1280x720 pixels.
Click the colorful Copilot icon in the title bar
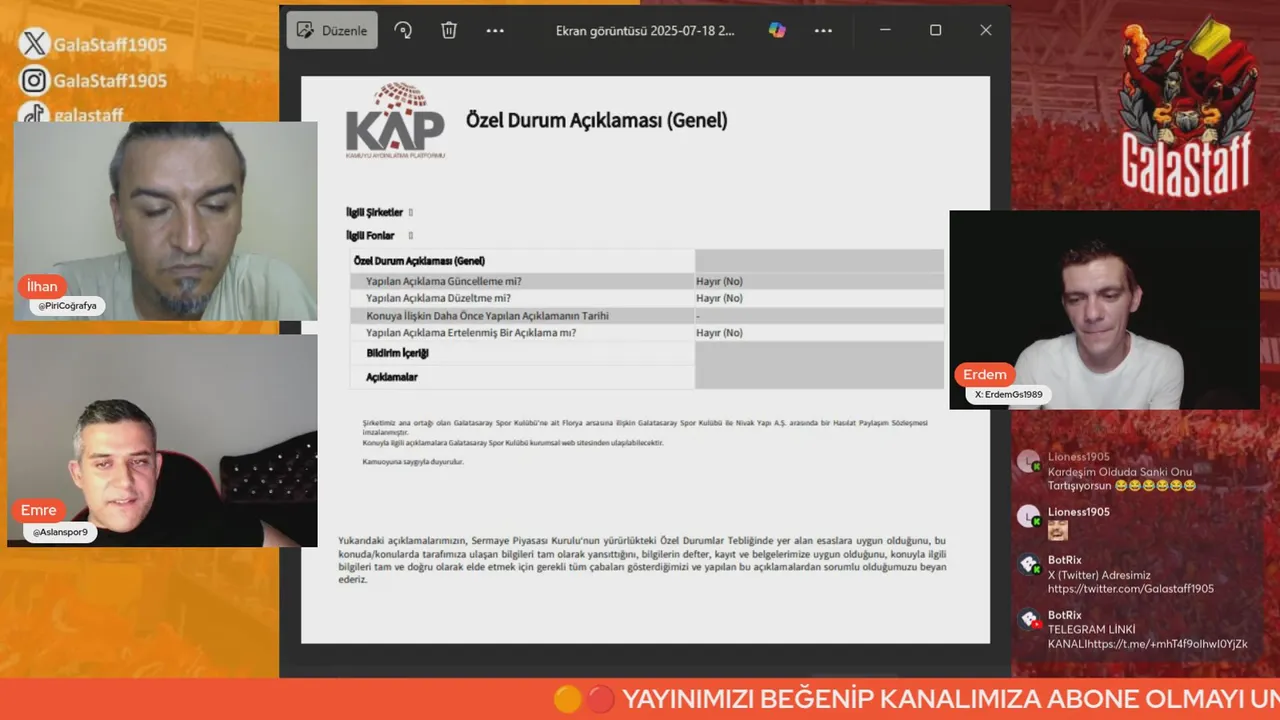click(x=777, y=30)
